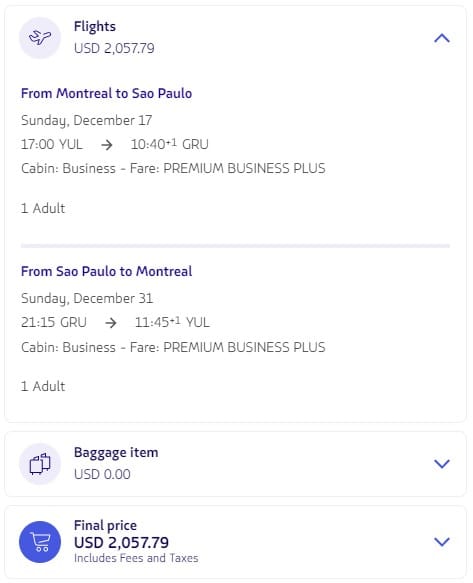Click the Sunday, December 17 departure date

pos(86,120)
